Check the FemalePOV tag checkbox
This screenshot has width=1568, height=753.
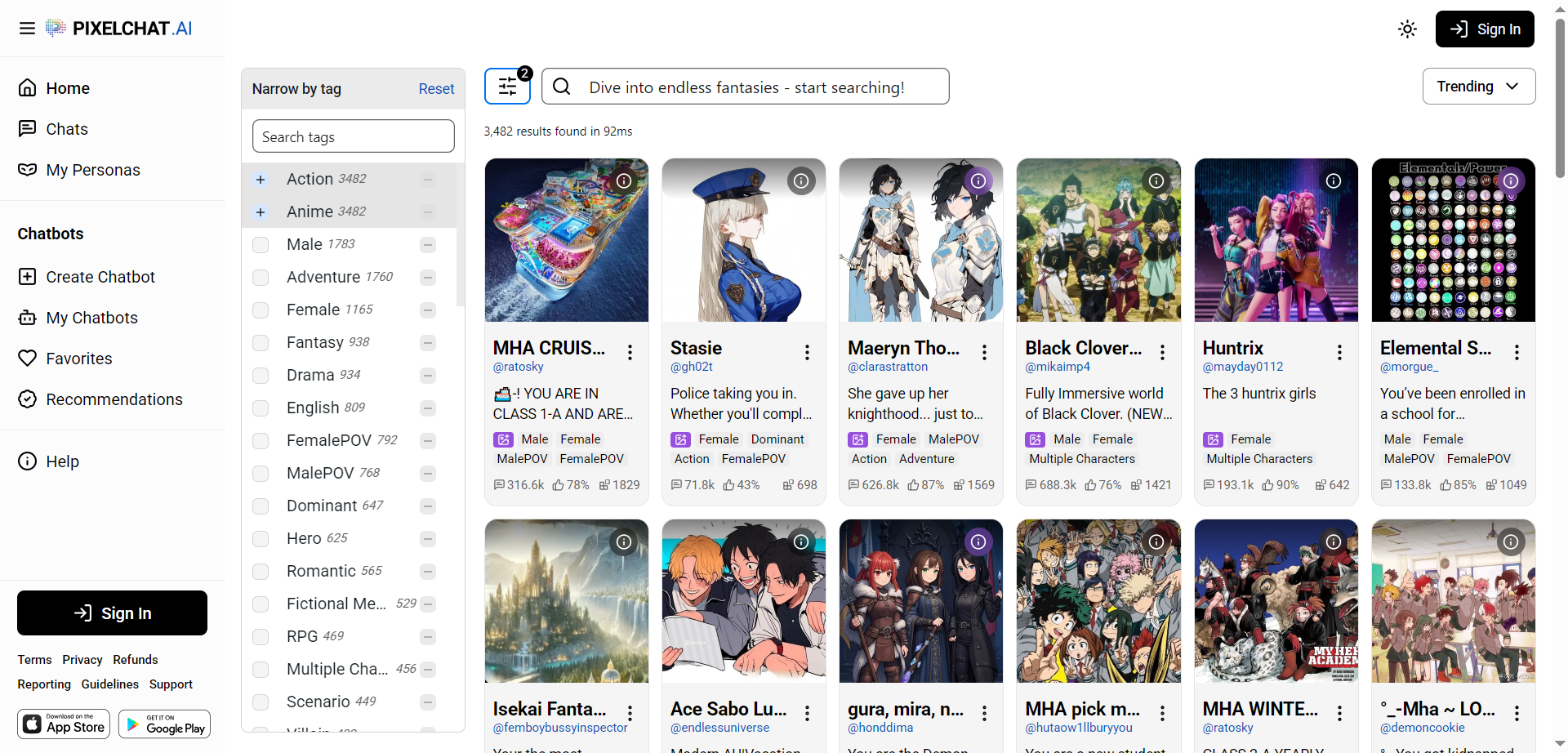coord(261,441)
